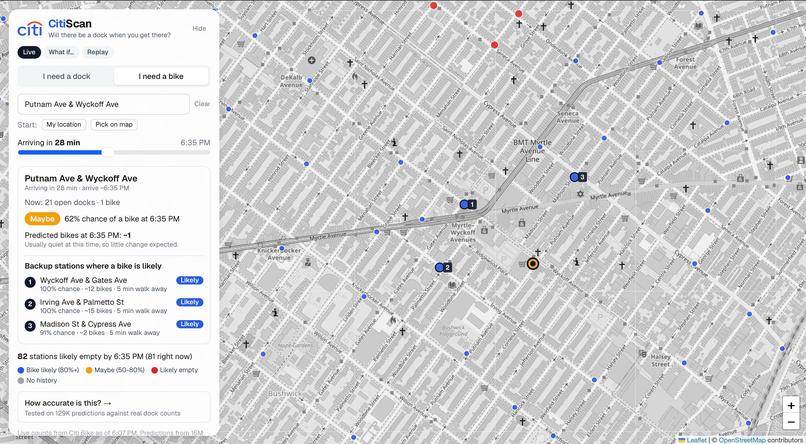The image size is (806, 444).
Task: Click Likely badge for Irving Ave & Palmetto St
Action: tap(190, 302)
